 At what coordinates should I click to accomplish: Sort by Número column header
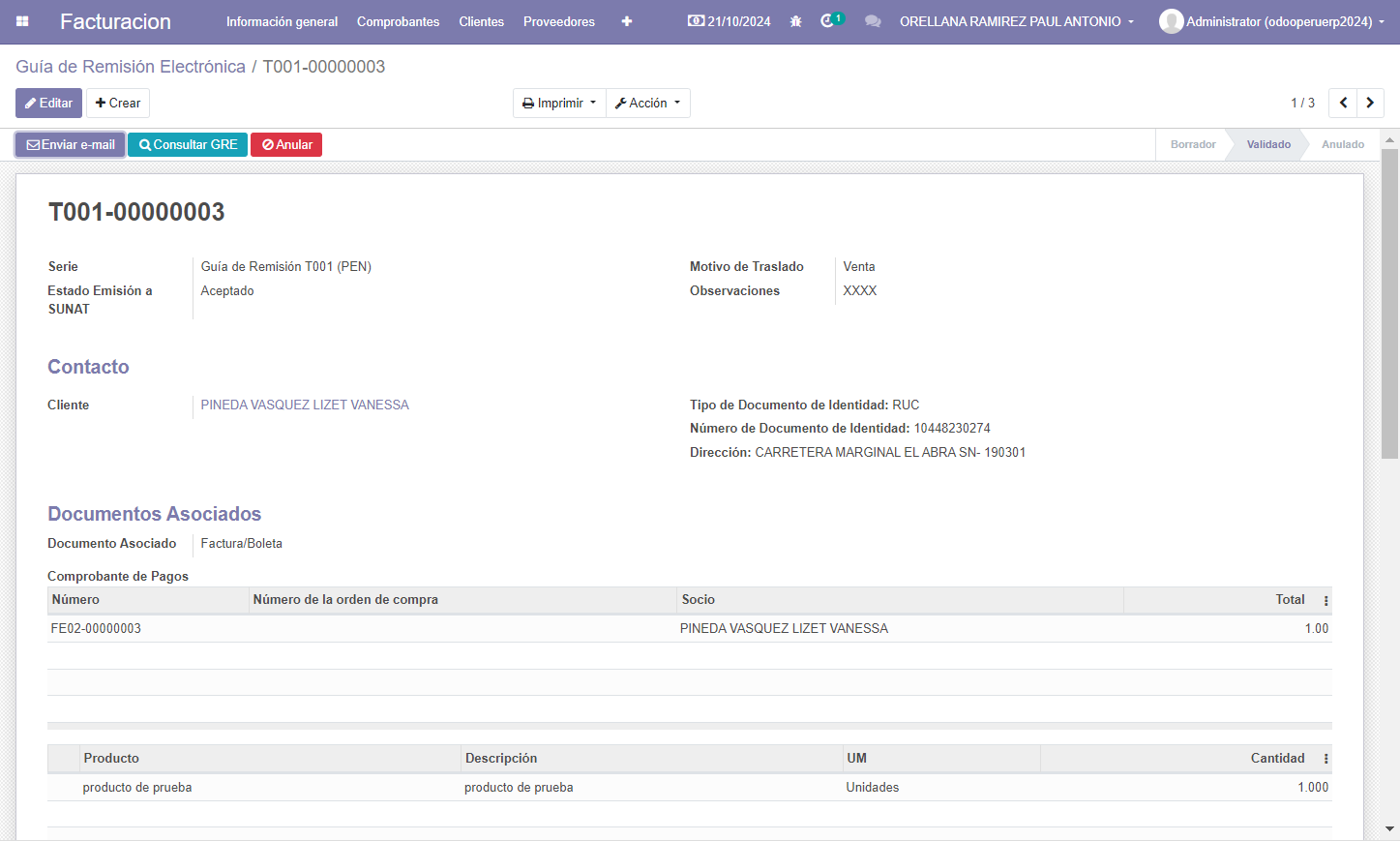coord(148,600)
